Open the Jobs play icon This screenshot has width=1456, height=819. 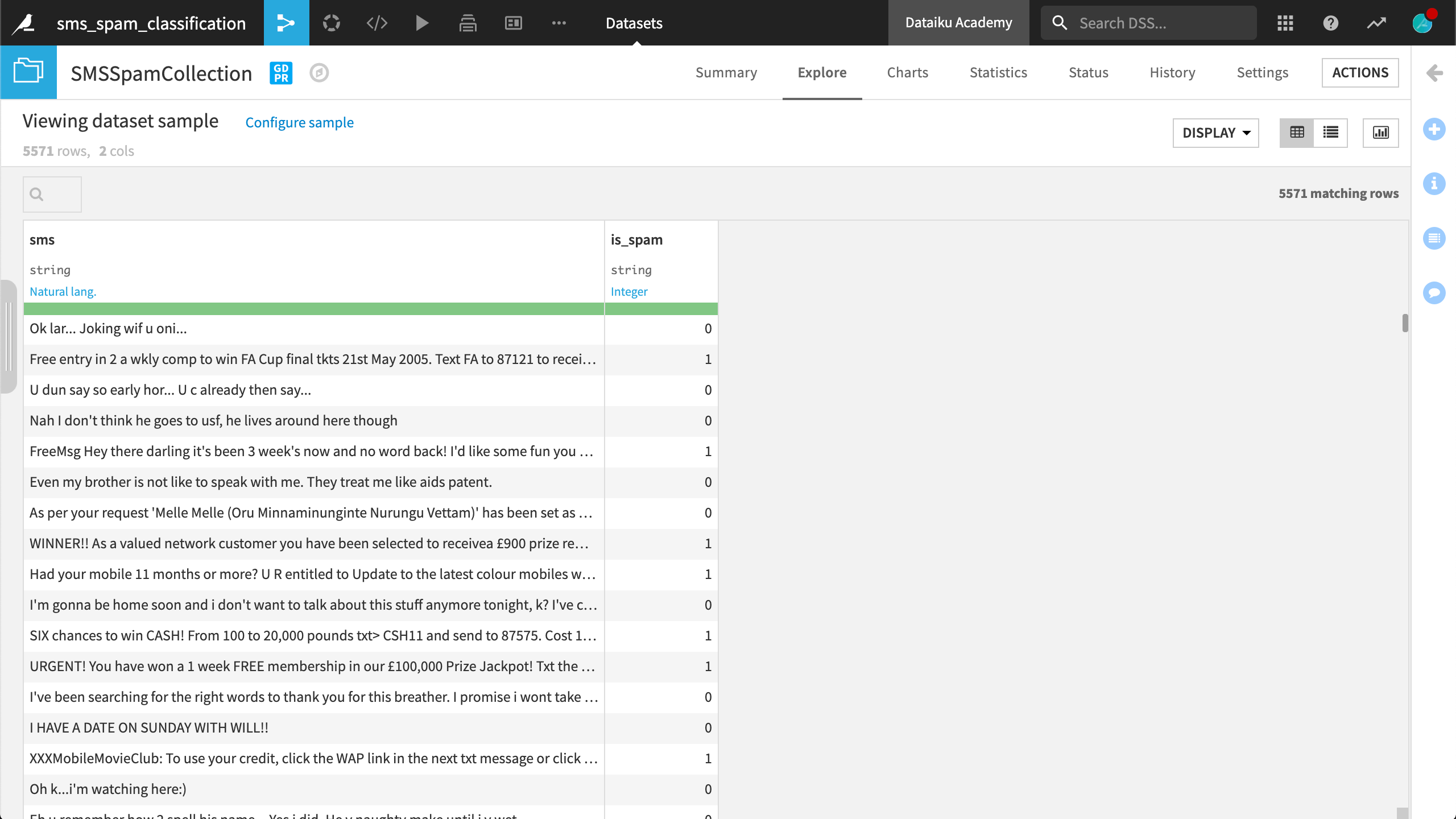[422, 23]
